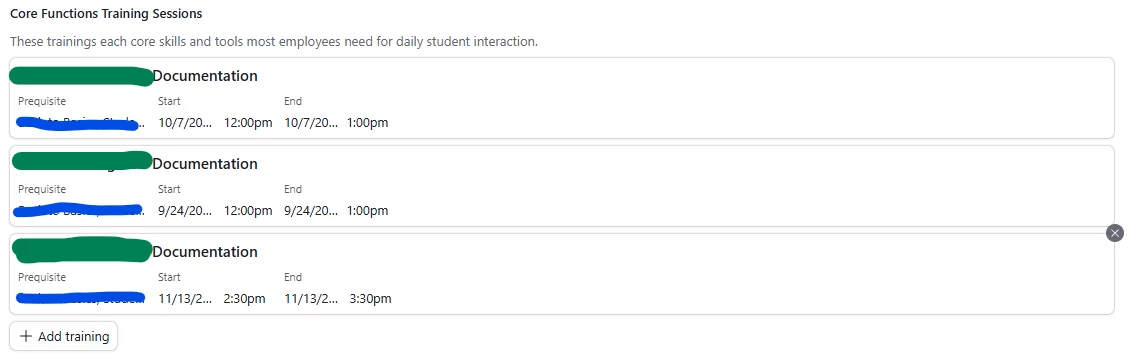Select the 1:00pm end time on 10/7 training
Image resolution: width=1141 pixels, height=360 pixels.
367,122
